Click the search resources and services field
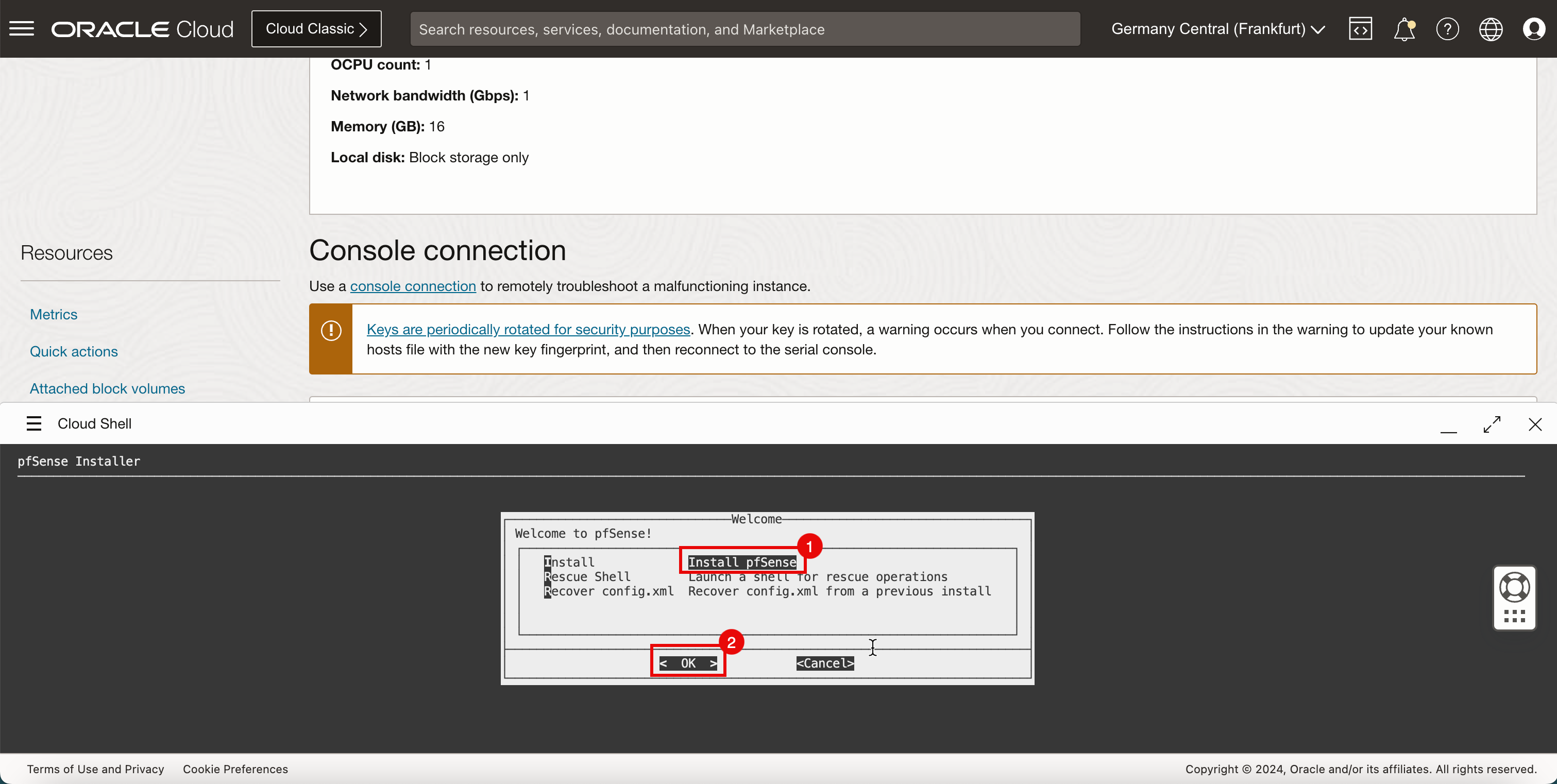The image size is (1557, 784). pos(744,28)
